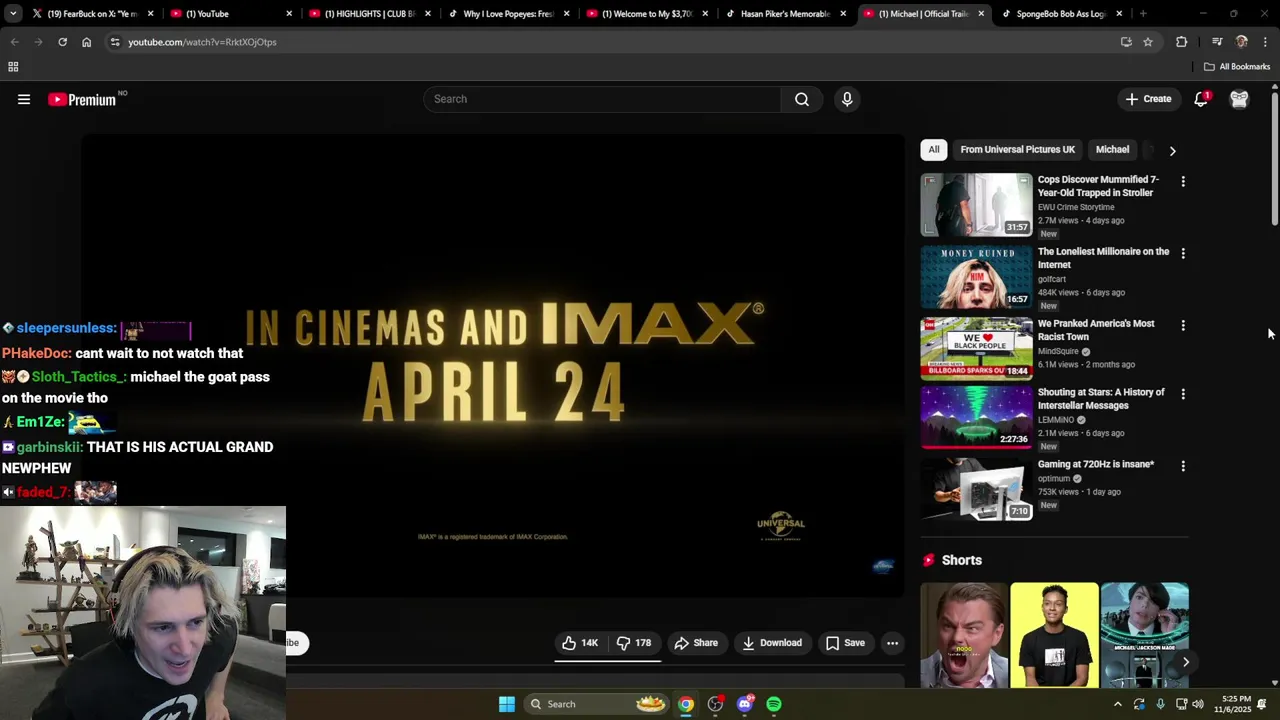Open Chrome three-dot menu
The height and width of the screenshot is (720, 1280).
[1265, 42]
